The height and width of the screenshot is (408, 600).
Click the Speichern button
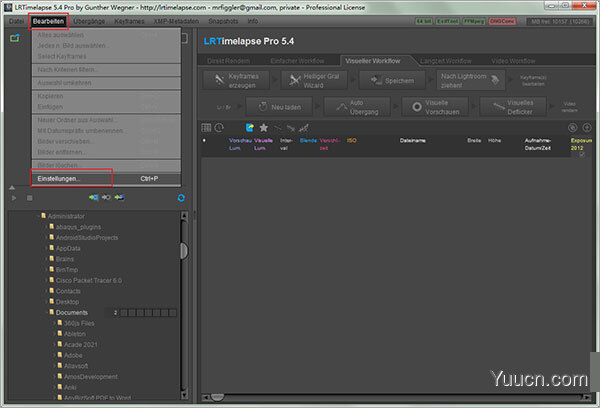(392, 80)
